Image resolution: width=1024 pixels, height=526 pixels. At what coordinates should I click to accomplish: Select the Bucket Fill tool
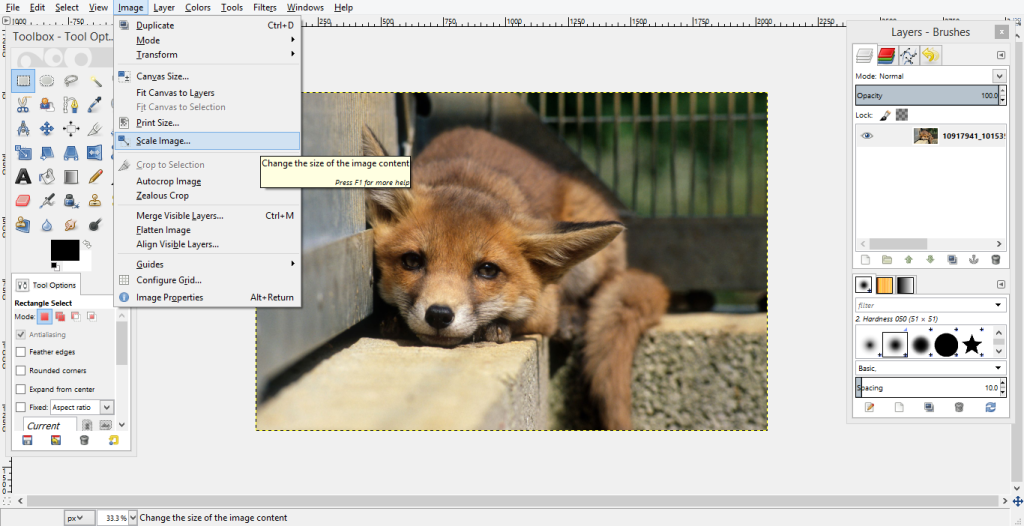click(x=47, y=176)
